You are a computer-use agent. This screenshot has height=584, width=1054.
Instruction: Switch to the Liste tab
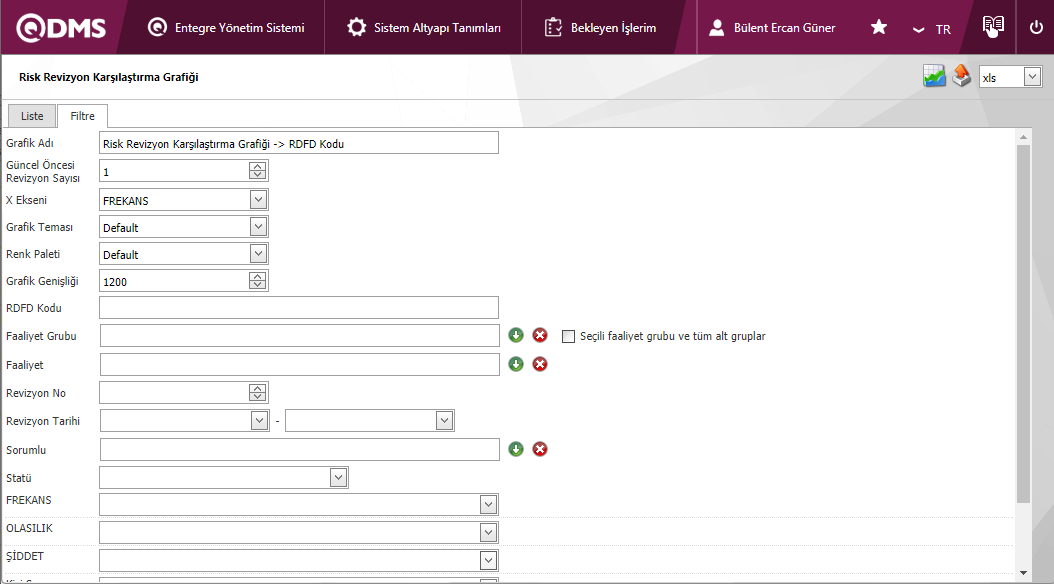pos(32,116)
